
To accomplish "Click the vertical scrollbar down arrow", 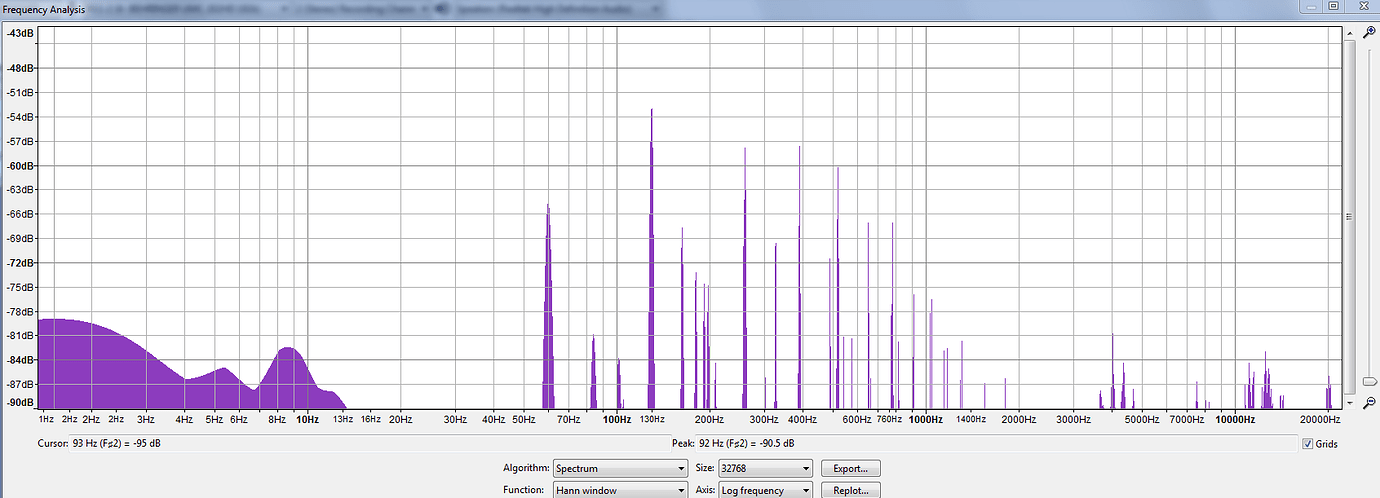I will (x=1349, y=403).
